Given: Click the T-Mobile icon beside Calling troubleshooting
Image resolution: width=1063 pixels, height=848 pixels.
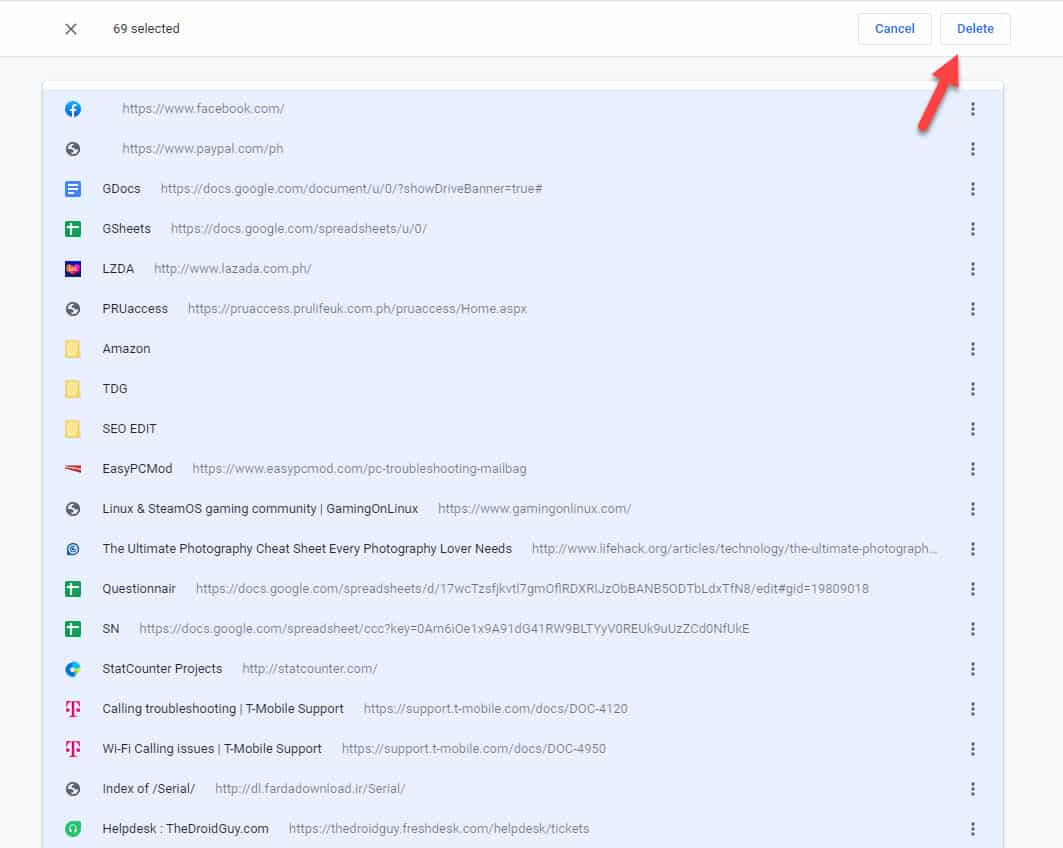Looking at the screenshot, I should [73, 709].
